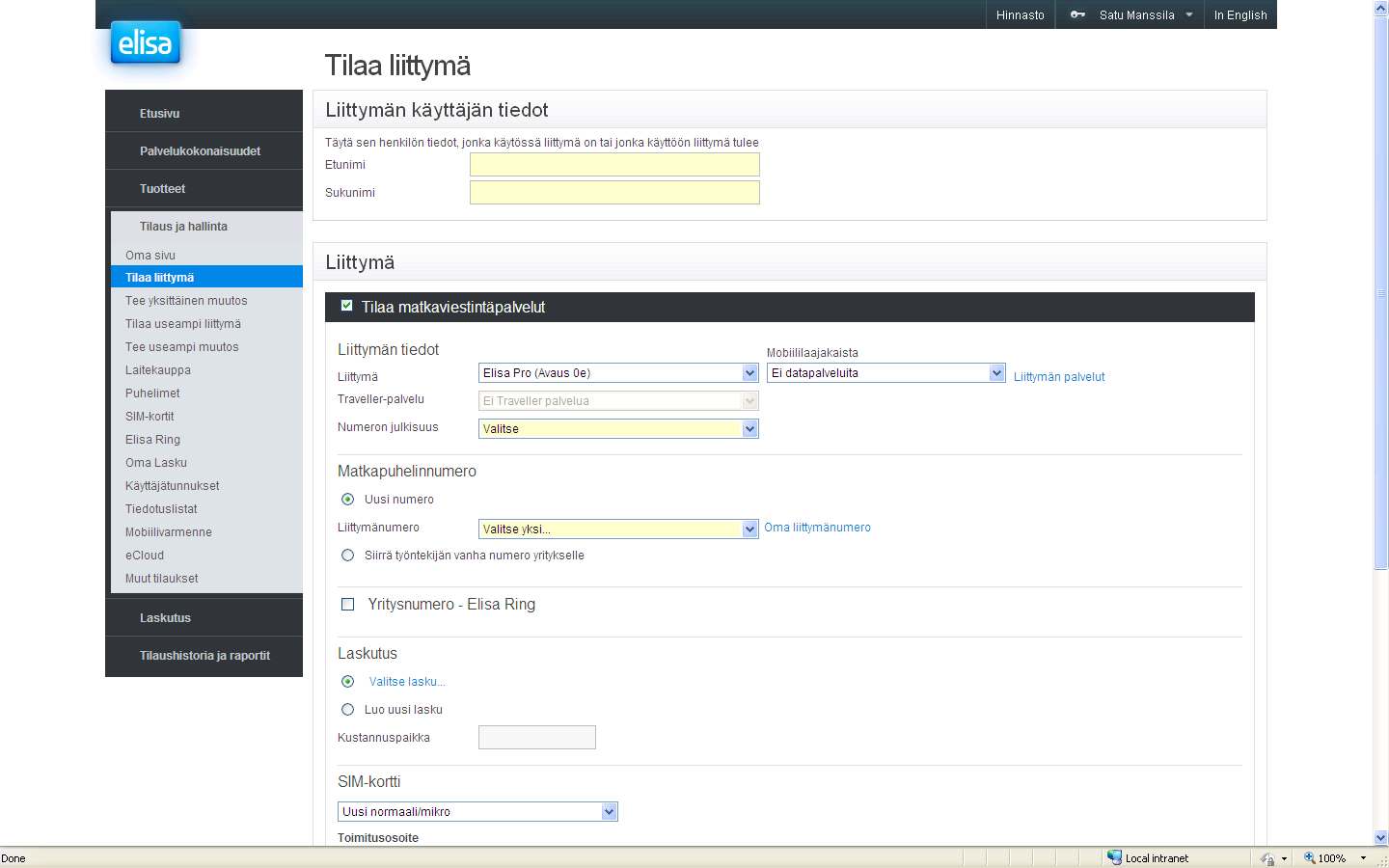Open the Liittymänumero Valitse yksi dropdown
1389x868 pixels.
click(x=618, y=529)
